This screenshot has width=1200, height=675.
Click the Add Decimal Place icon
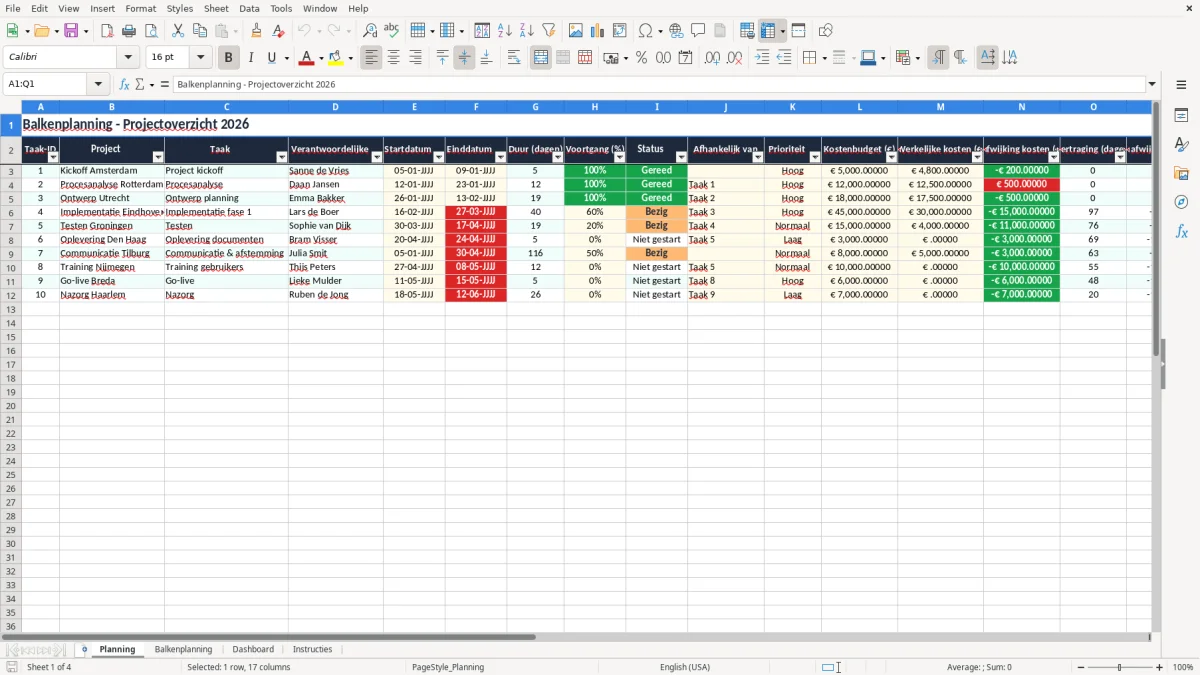pos(713,58)
